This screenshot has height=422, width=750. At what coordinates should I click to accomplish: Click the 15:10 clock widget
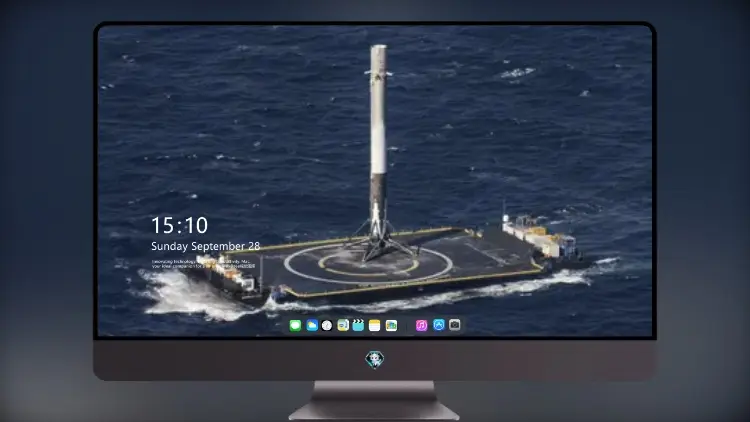[x=179, y=225]
